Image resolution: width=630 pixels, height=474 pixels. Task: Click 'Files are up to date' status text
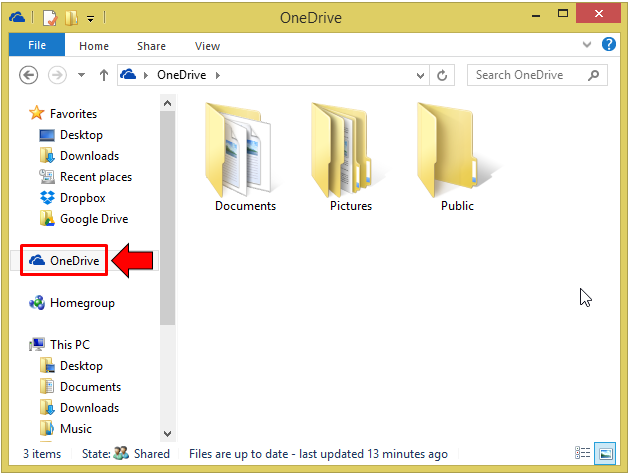pyautogui.click(x=318, y=454)
